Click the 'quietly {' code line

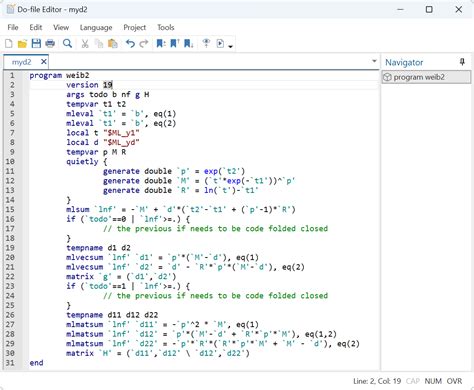pyautogui.click(x=87, y=161)
